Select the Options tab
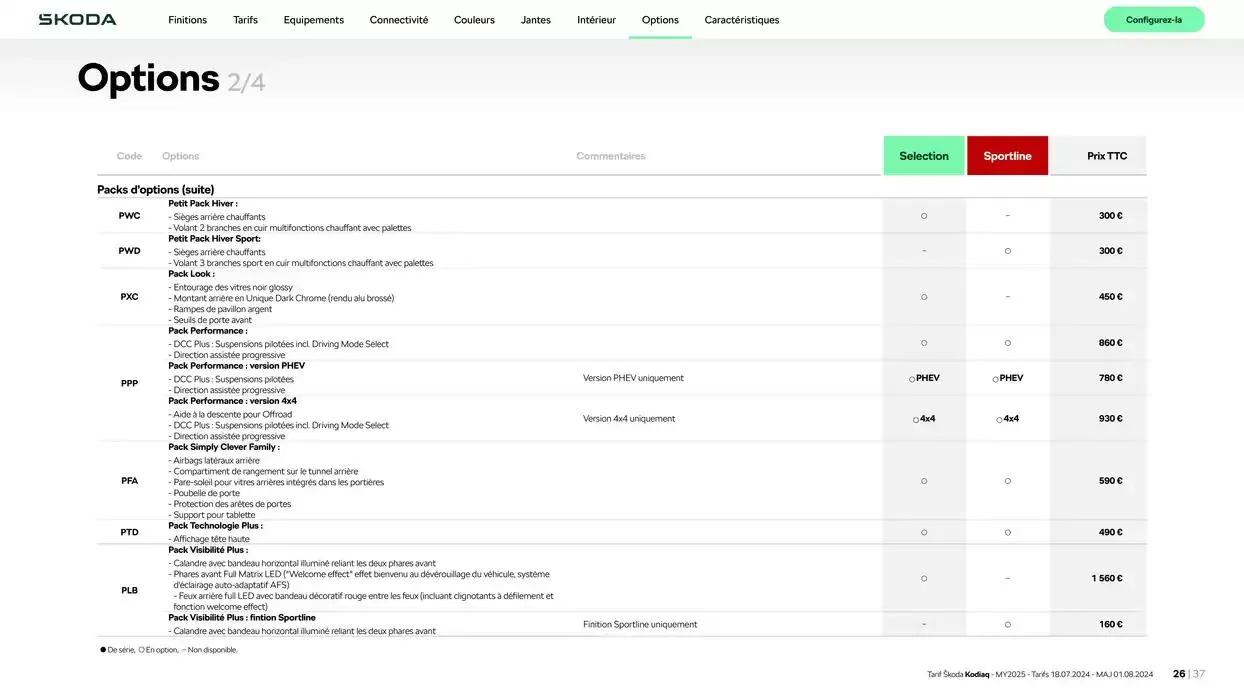 click(660, 20)
